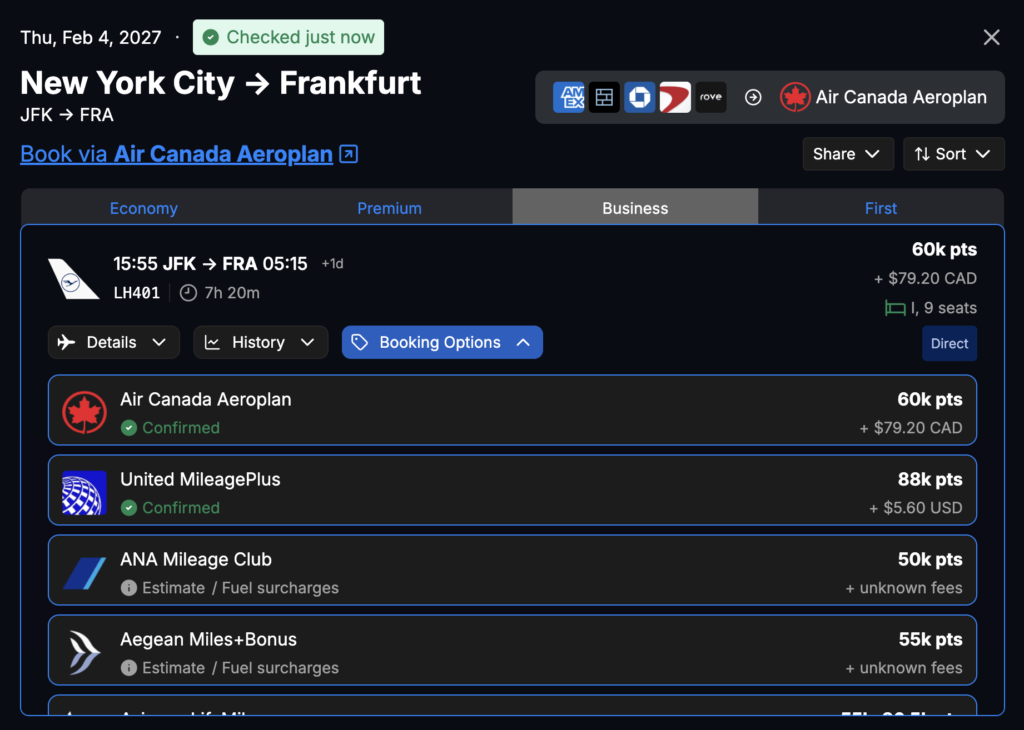The image size is (1024, 730).
Task: Select the Air Canada Aeroplan 60k pts option
Action: (x=512, y=410)
